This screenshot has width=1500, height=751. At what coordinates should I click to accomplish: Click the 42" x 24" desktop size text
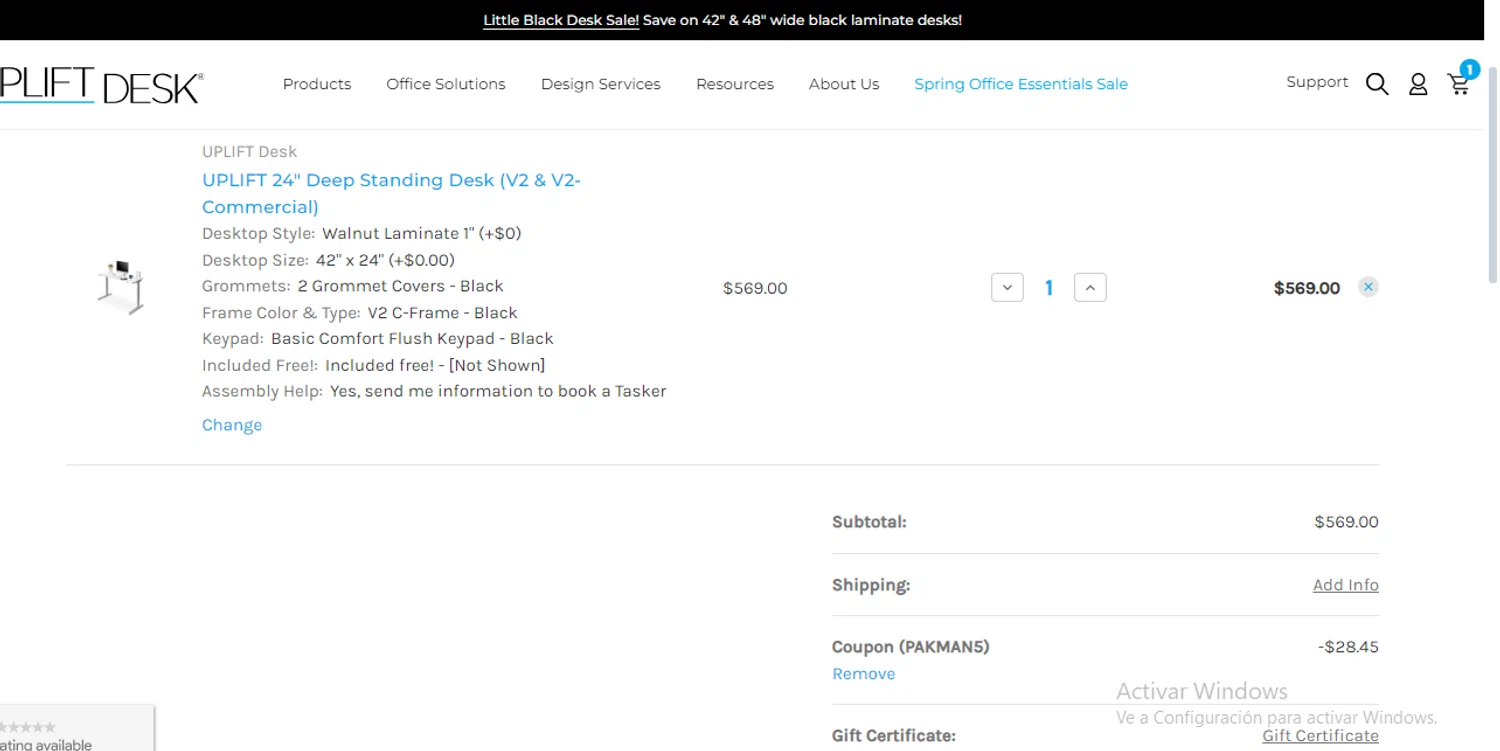[x=385, y=260]
